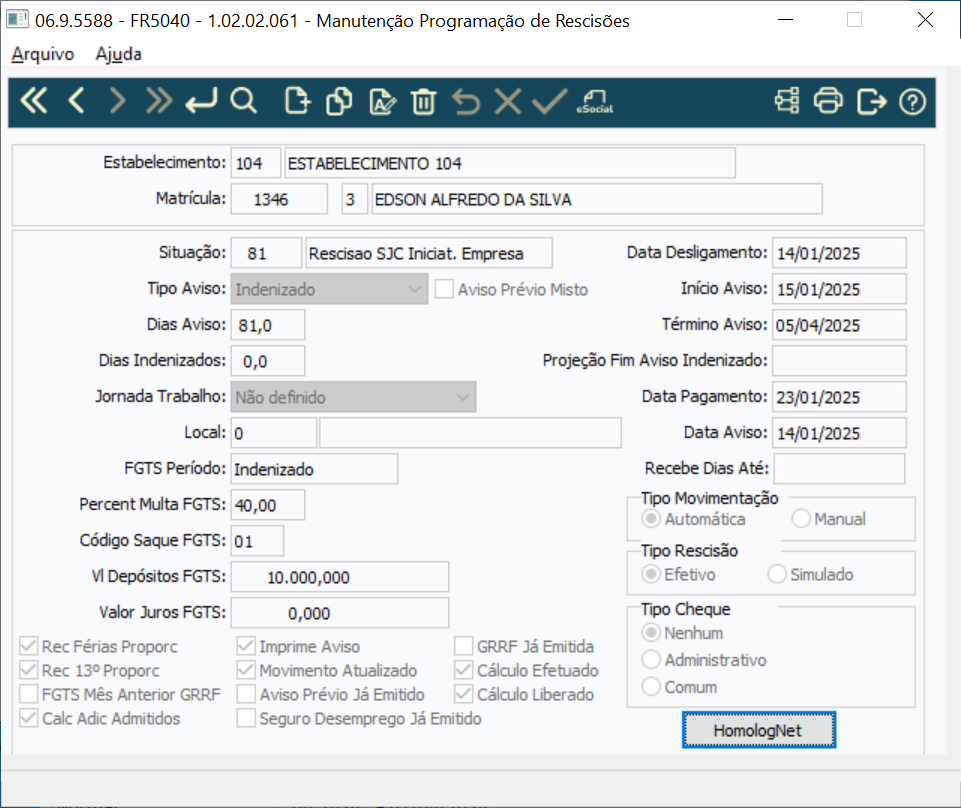
Task: Click FGTS Período field Indenizado
Action: click(314, 469)
